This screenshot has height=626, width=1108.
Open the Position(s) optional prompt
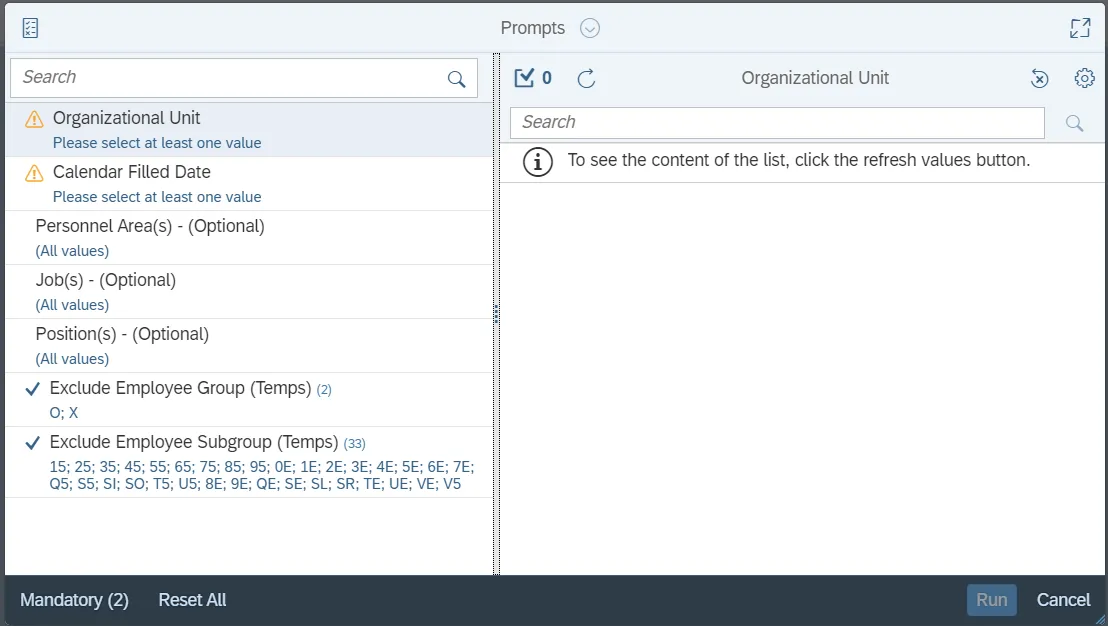pyautogui.click(x=122, y=335)
